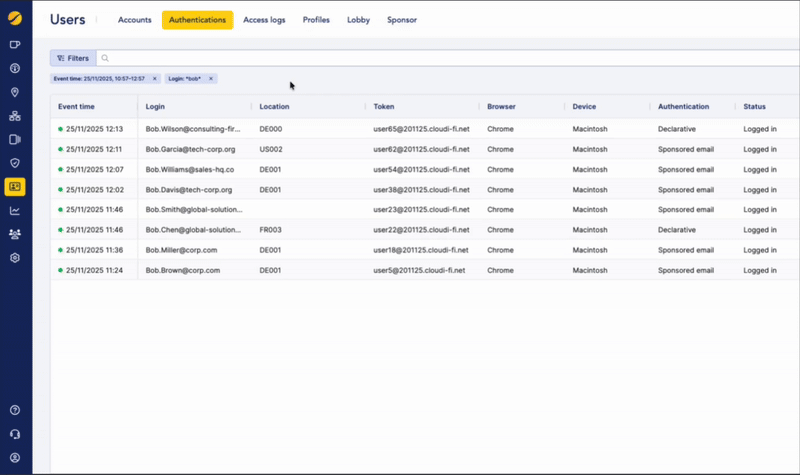This screenshot has width=800, height=475.
Task: Open the network topology sidebar icon
Action: [15, 116]
